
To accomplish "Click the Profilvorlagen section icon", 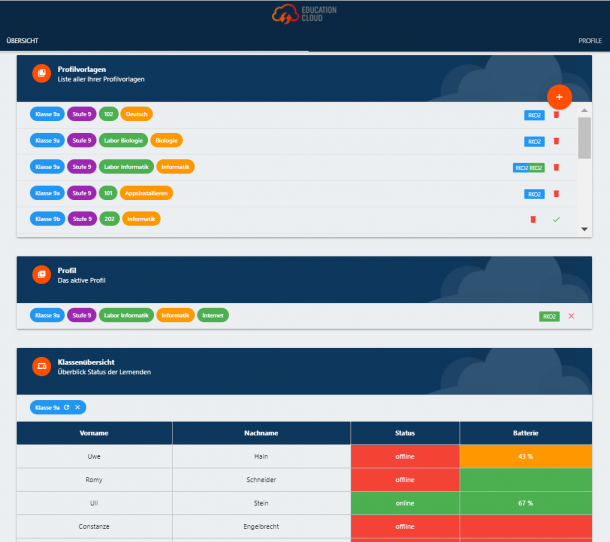I will click(x=41, y=73).
